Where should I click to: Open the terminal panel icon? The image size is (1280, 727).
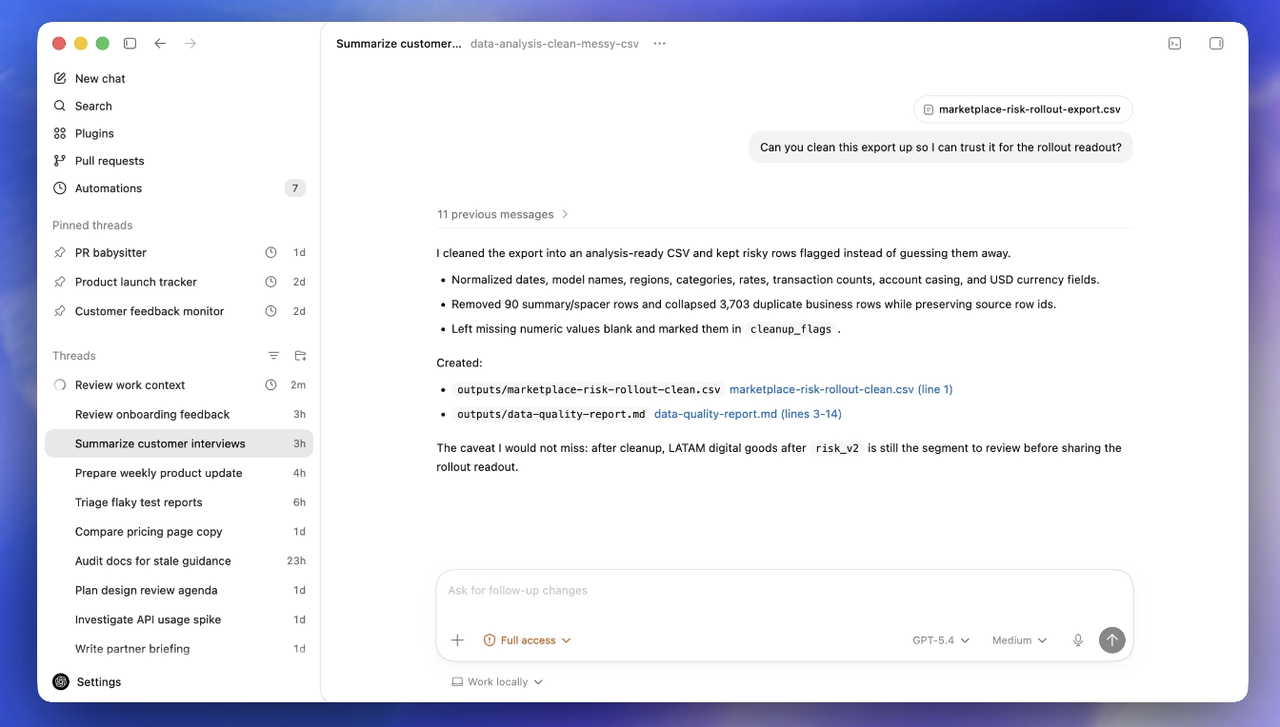[x=1175, y=44]
